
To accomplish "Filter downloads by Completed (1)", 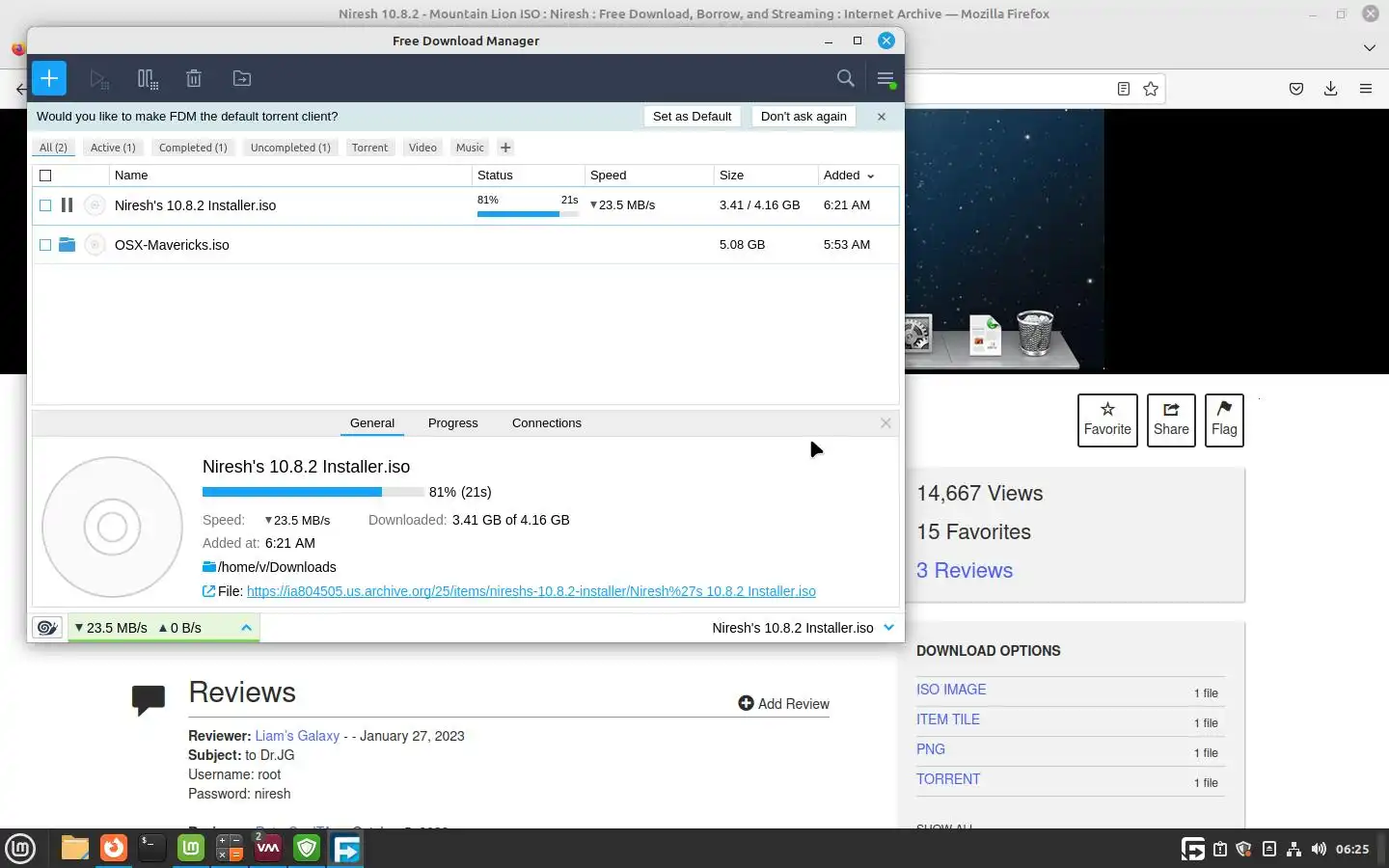I will pos(193,148).
